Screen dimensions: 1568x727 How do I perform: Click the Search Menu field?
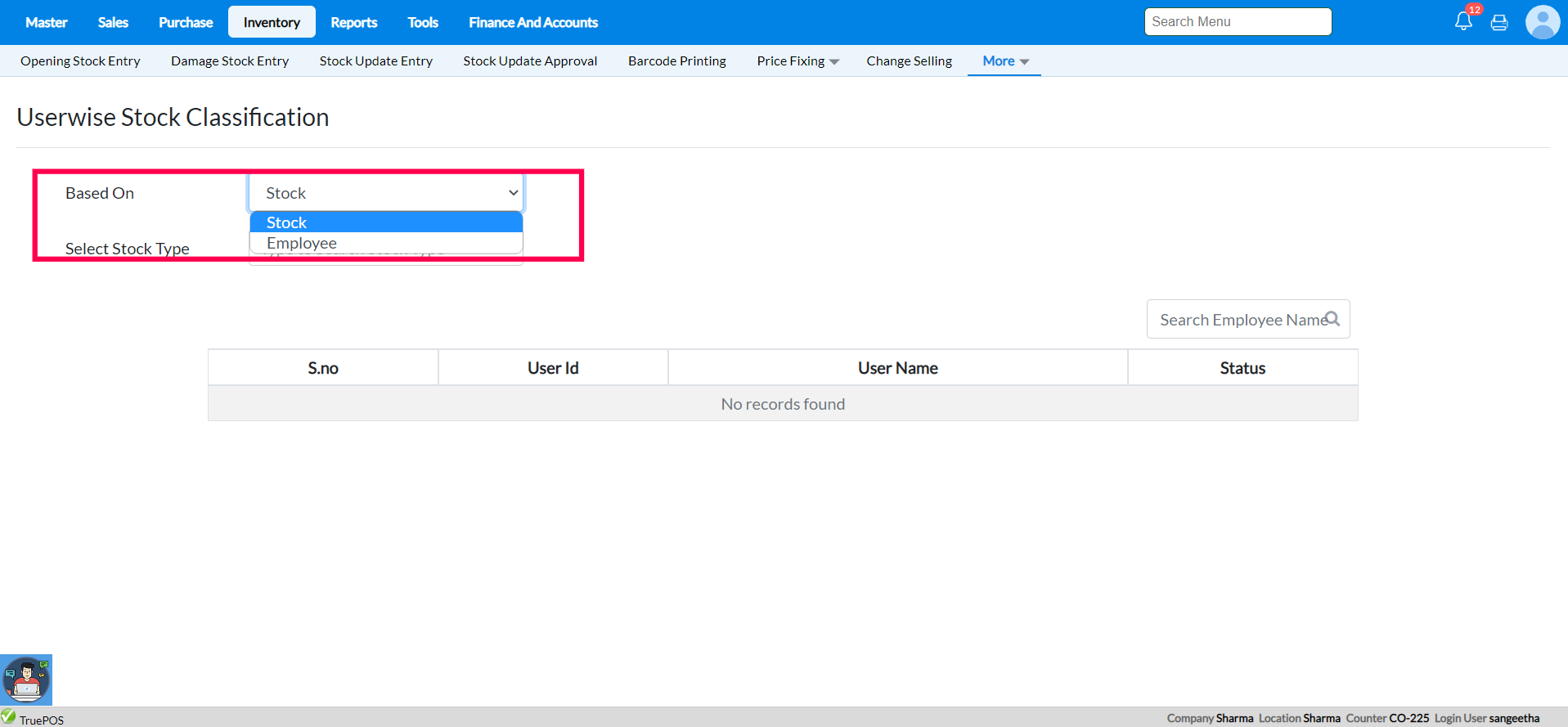(x=1238, y=22)
